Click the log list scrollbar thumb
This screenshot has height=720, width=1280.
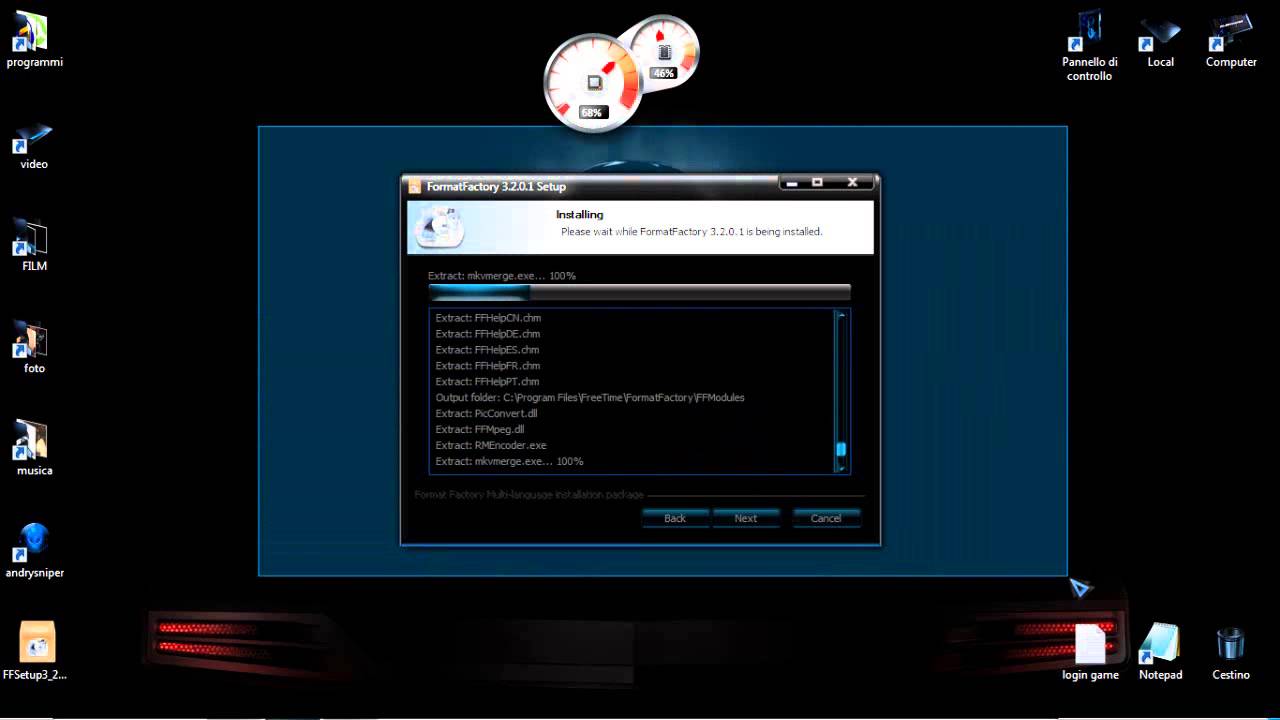coord(841,449)
